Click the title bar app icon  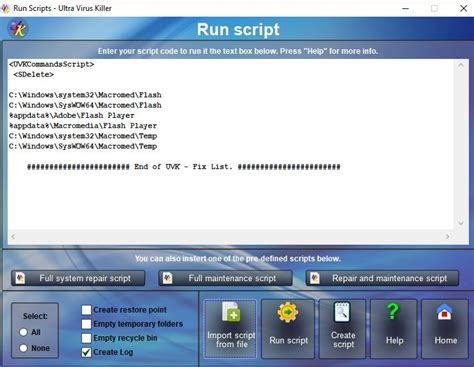5,8
